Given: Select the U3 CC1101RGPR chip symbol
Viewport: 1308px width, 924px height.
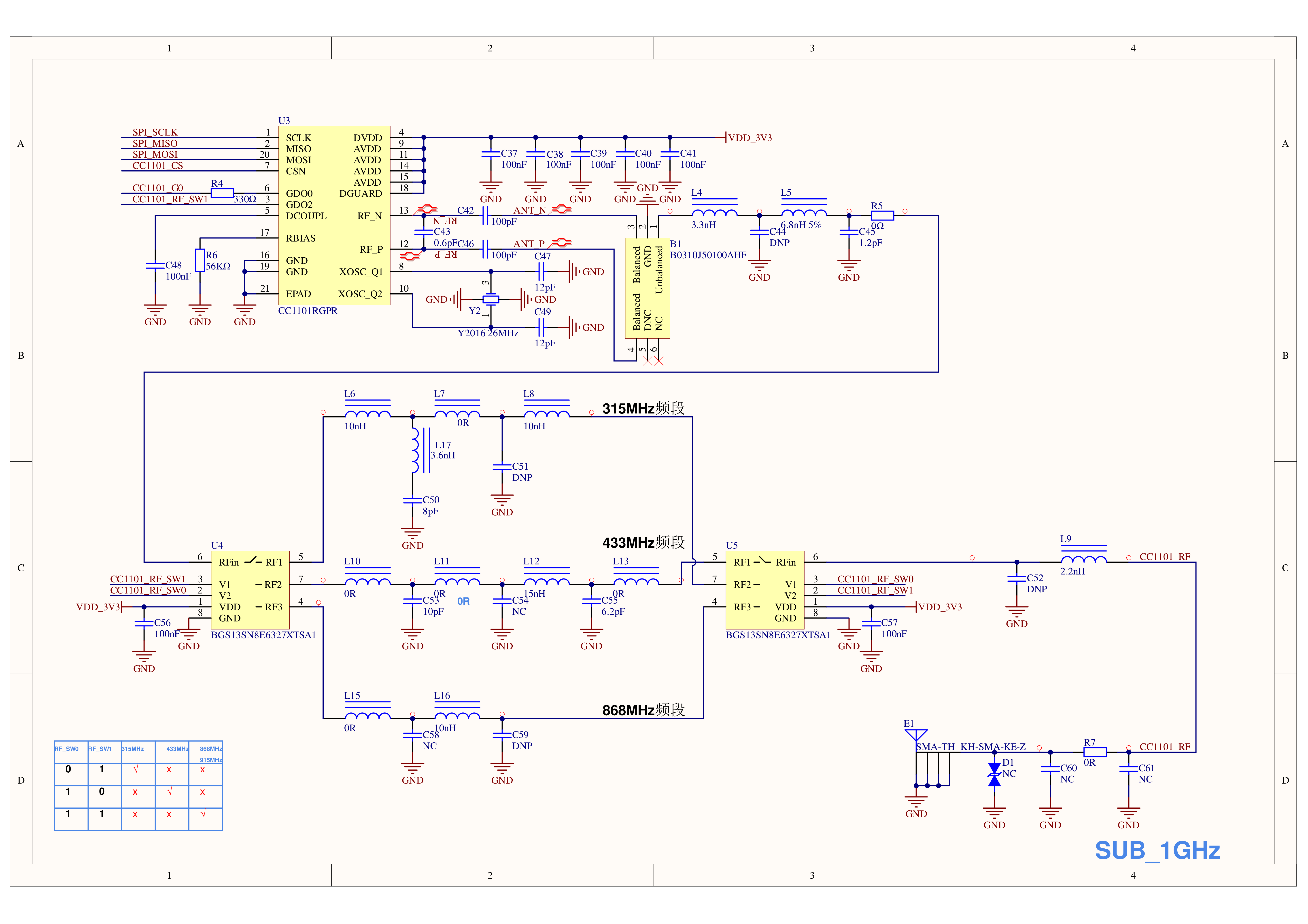Looking at the screenshot, I should (334, 215).
